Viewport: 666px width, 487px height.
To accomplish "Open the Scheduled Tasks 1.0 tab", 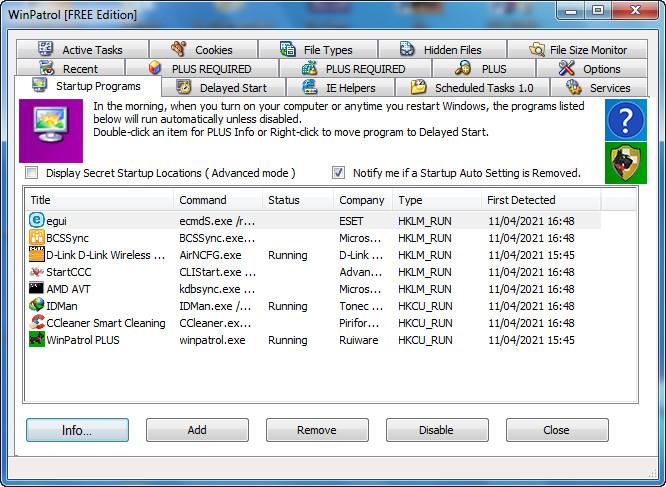I will tap(472, 87).
